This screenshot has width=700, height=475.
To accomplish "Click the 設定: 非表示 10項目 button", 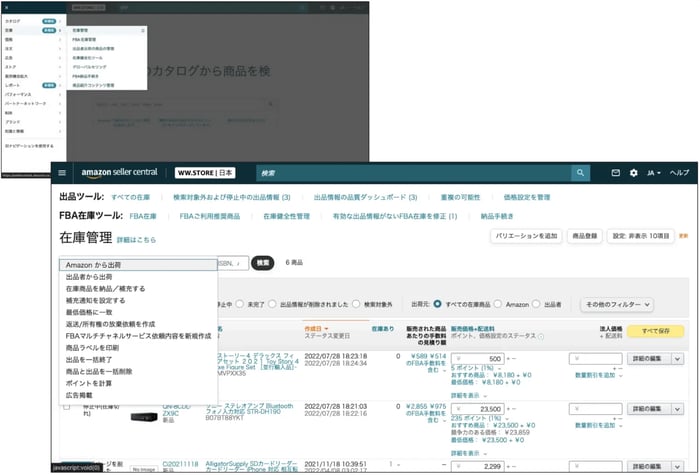I will 641,236.
